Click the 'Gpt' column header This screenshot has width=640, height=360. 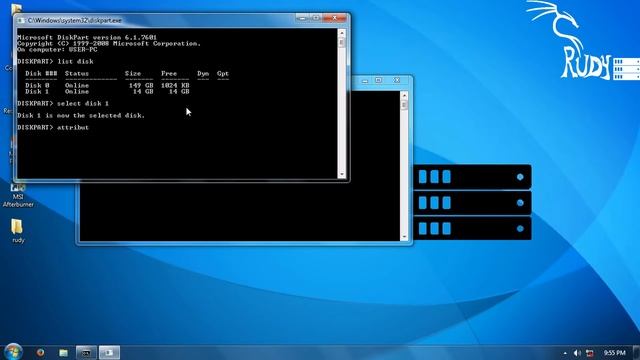pos(223,73)
